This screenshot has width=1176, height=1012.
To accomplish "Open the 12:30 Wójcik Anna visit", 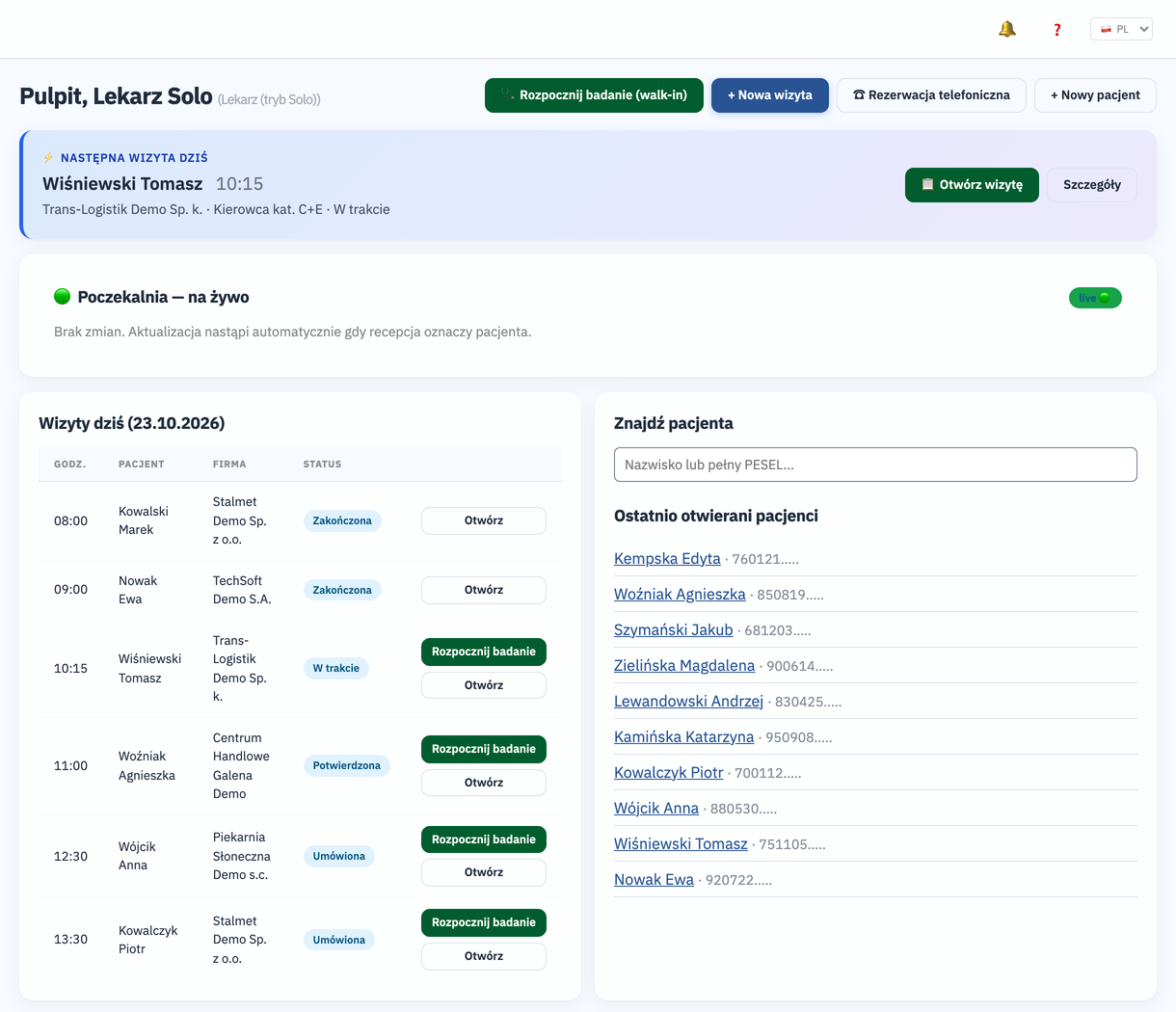I will tap(484, 872).
